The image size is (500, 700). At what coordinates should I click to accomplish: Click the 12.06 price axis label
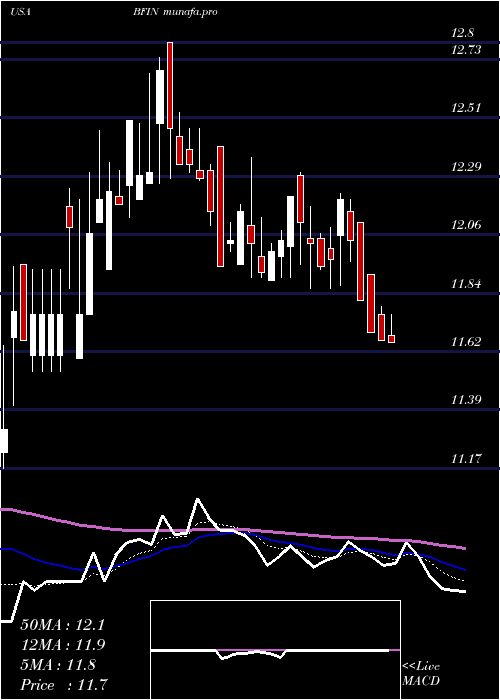coord(466,225)
